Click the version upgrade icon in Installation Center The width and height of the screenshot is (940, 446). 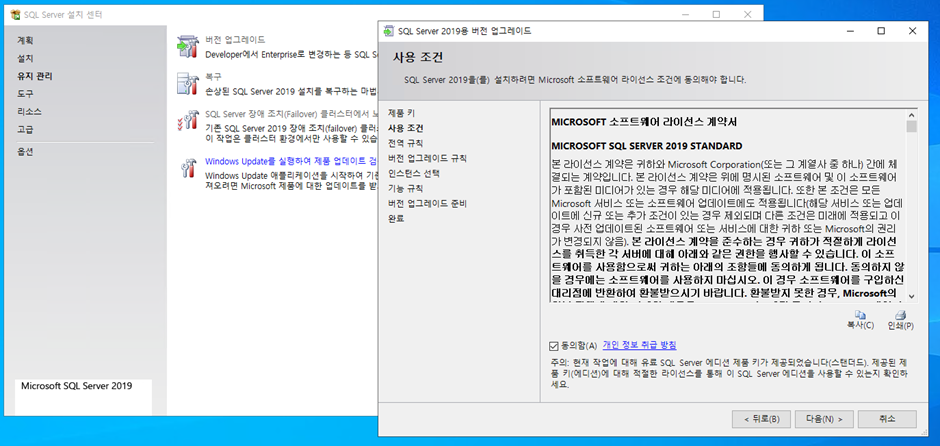186,47
